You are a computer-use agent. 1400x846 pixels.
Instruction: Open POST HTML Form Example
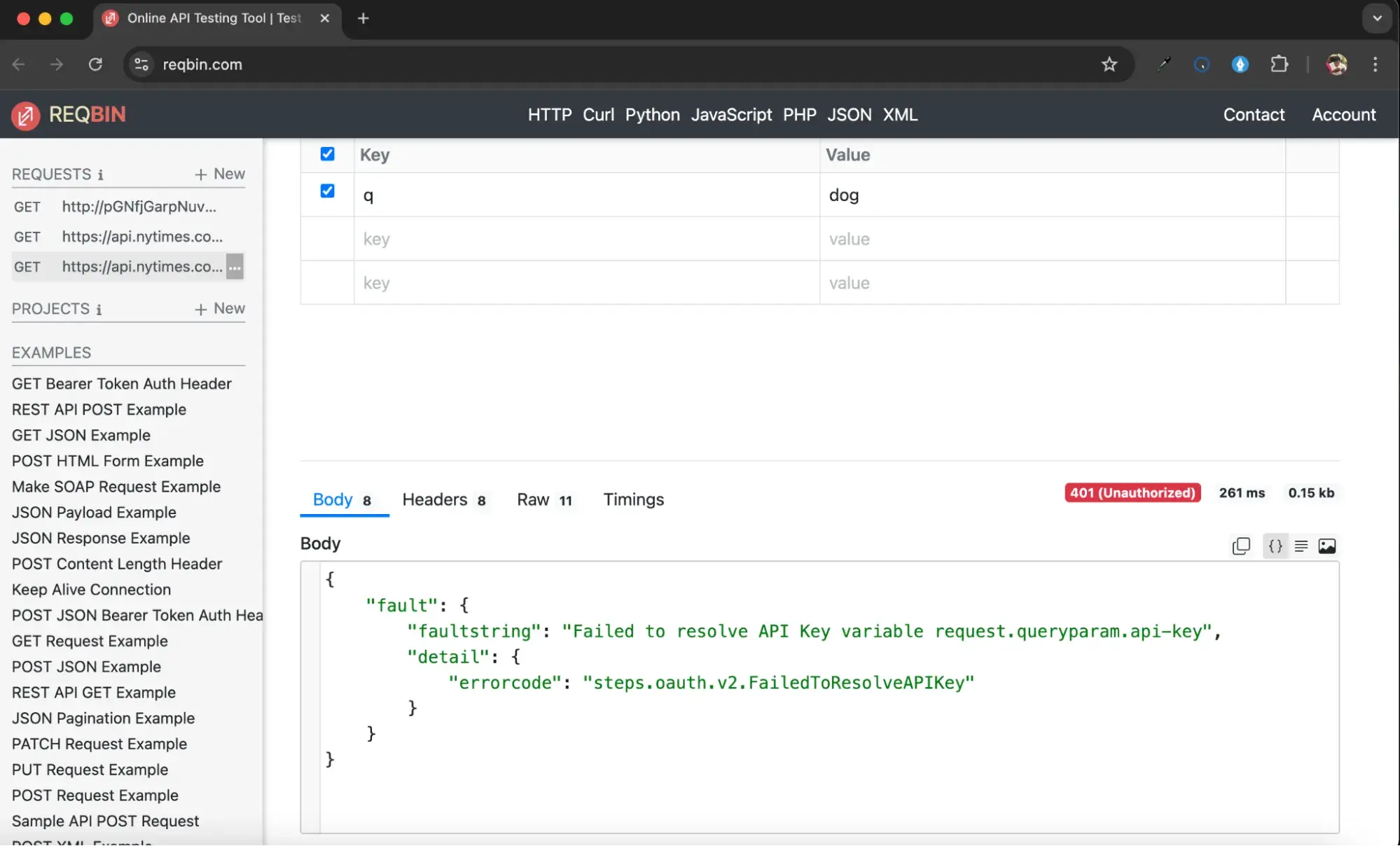[x=108, y=462]
